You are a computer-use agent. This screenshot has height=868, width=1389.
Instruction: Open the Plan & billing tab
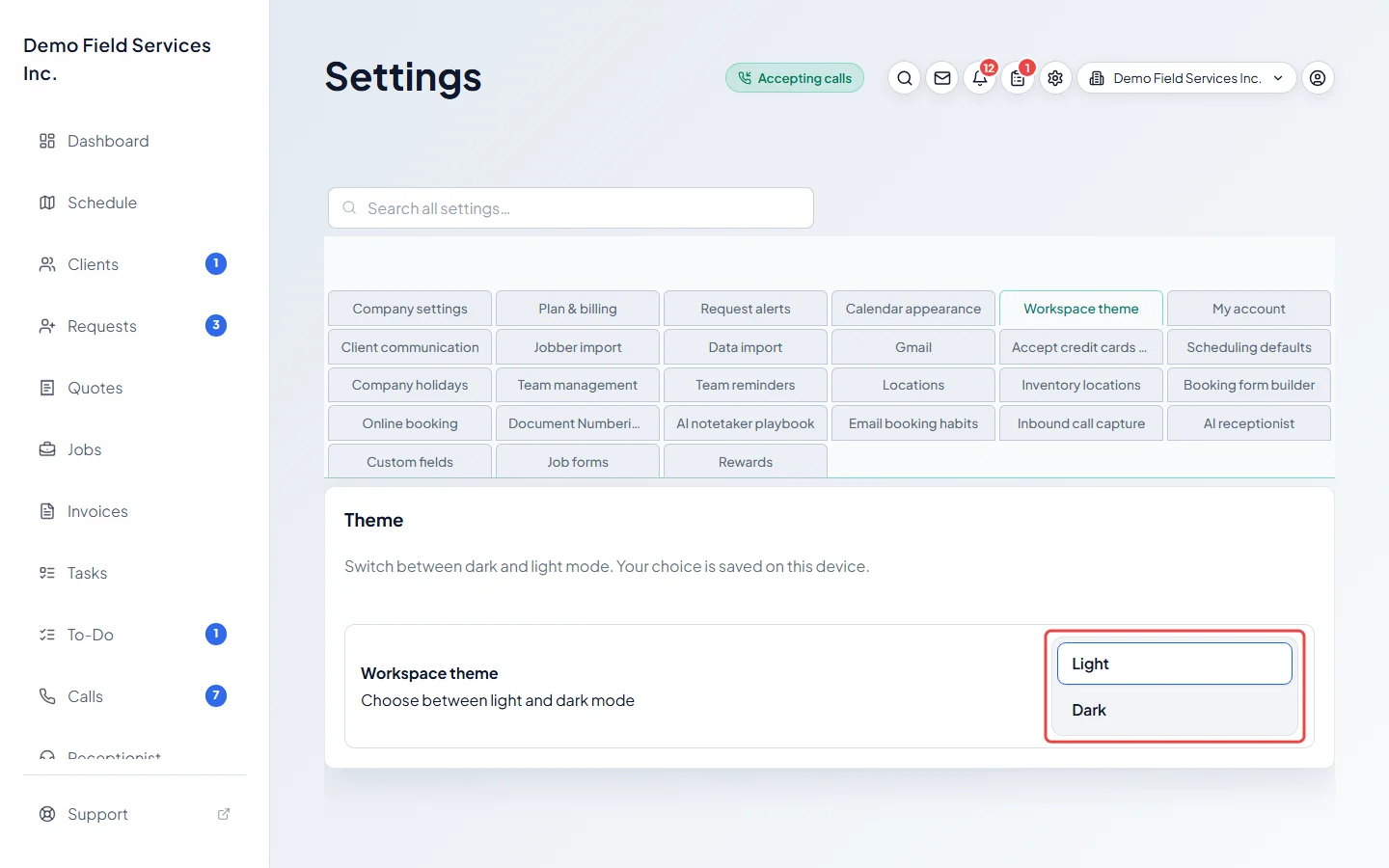tap(578, 309)
